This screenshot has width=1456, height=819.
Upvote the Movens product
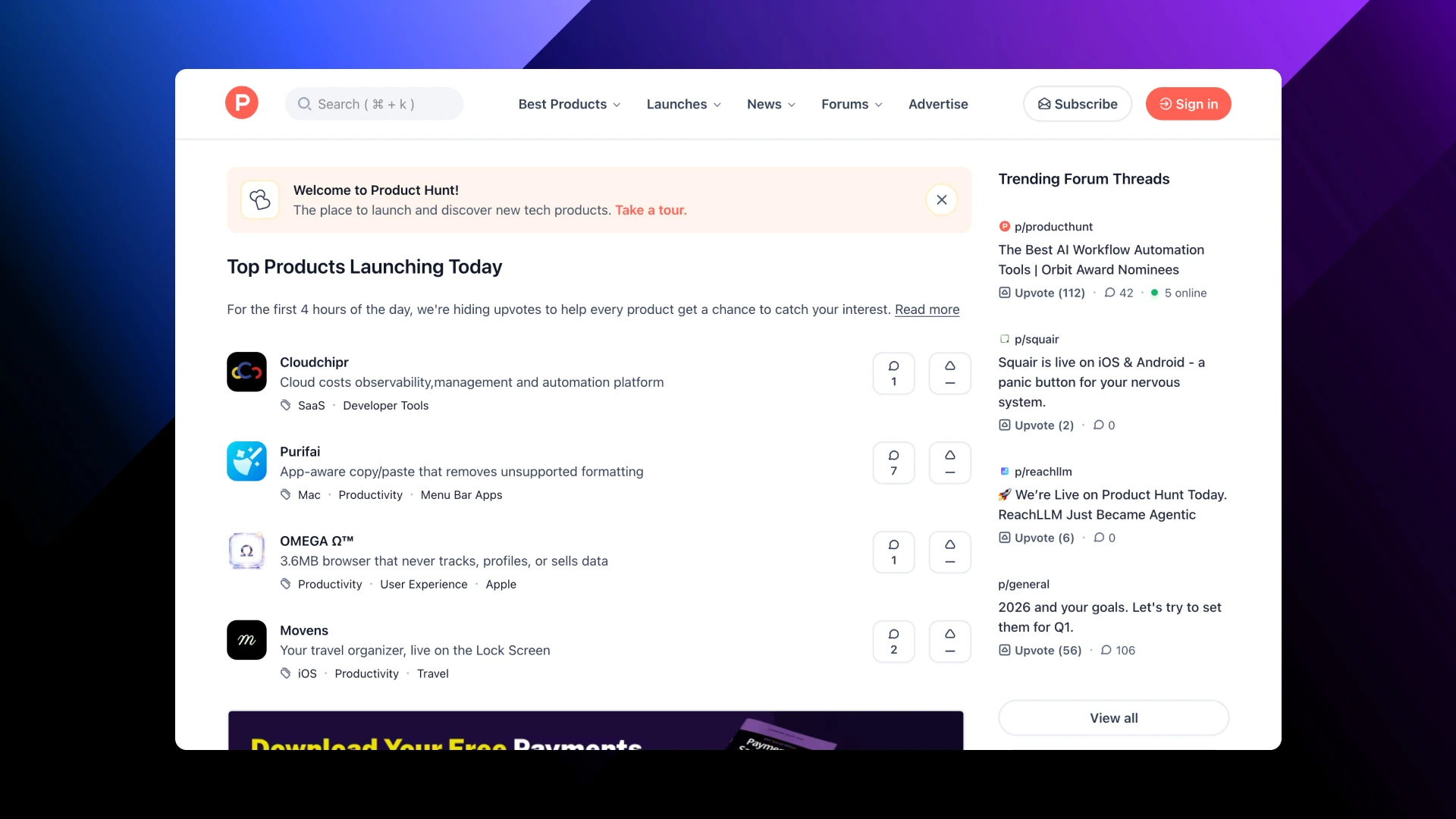click(950, 641)
